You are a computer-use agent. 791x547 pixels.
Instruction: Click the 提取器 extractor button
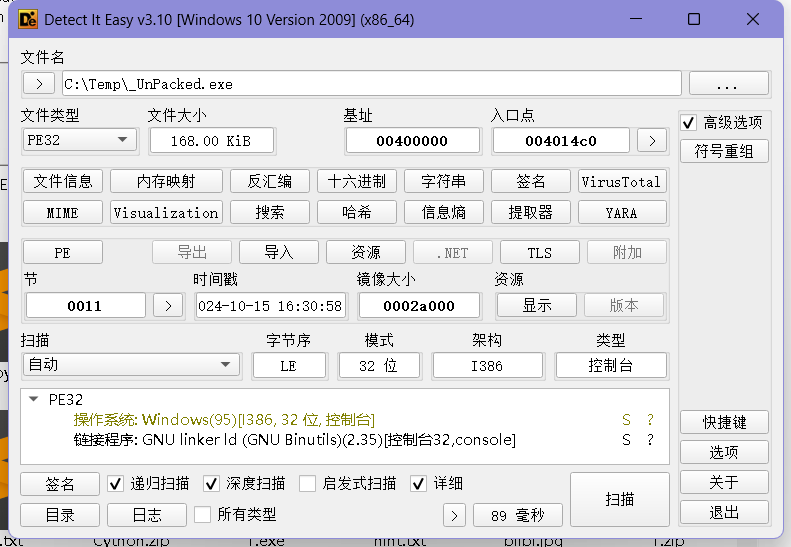[530, 212]
